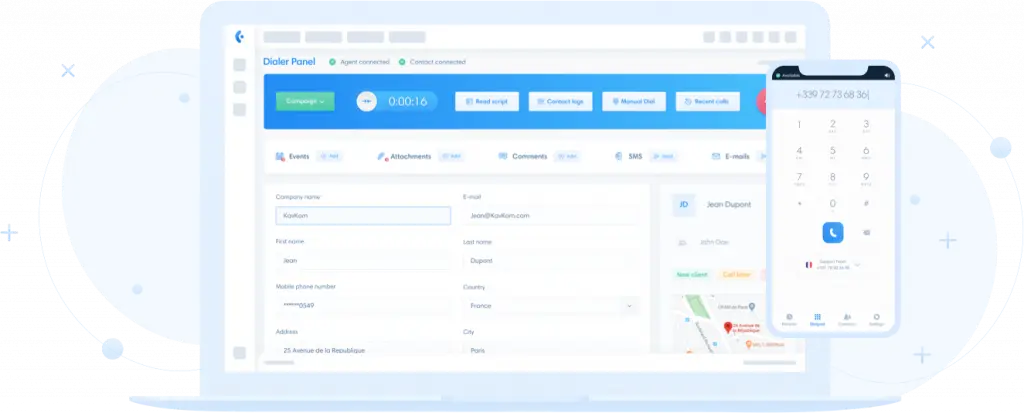The width and height of the screenshot is (1024, 413).
Task: Click the Contact logs button
Action: click(x=561, y=101)
